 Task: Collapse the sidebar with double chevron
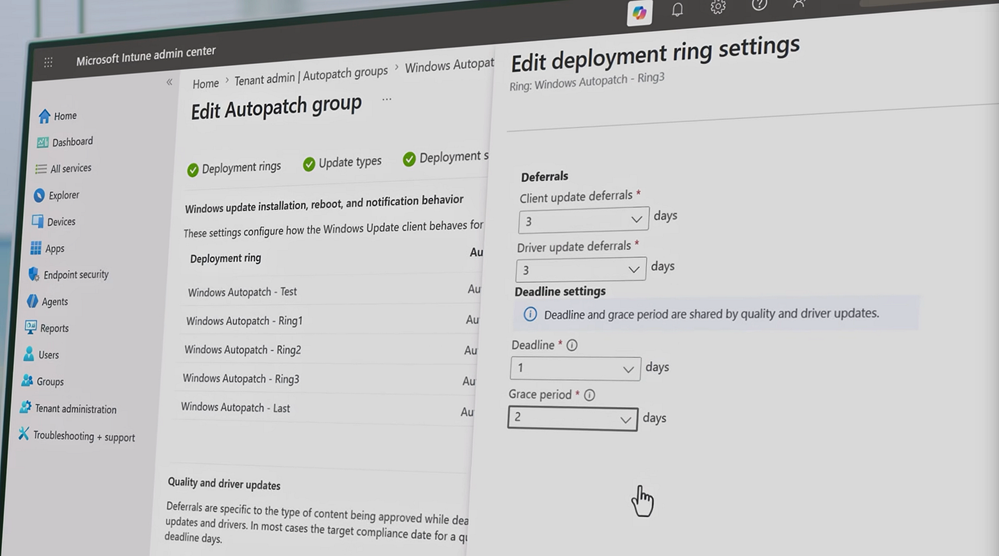(169, 82)
